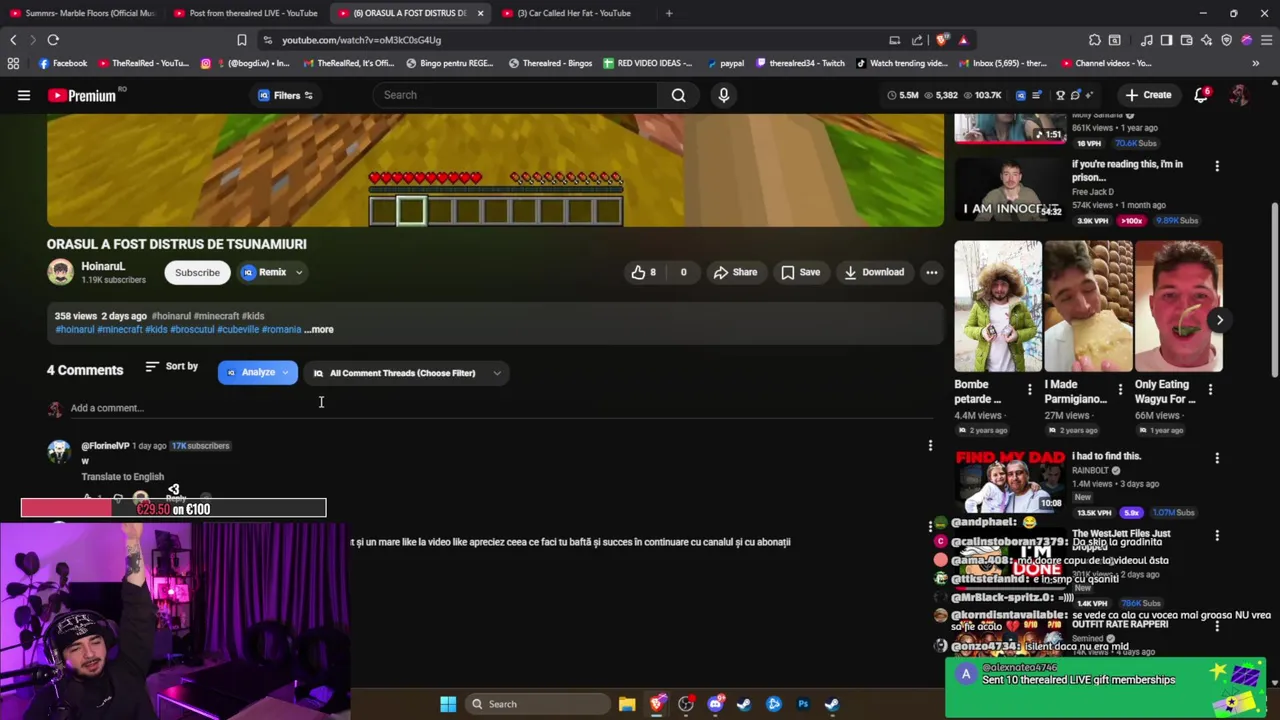Click the YouTube search input field
Viewport: 1280px width, 720px height.
[515, 95]
